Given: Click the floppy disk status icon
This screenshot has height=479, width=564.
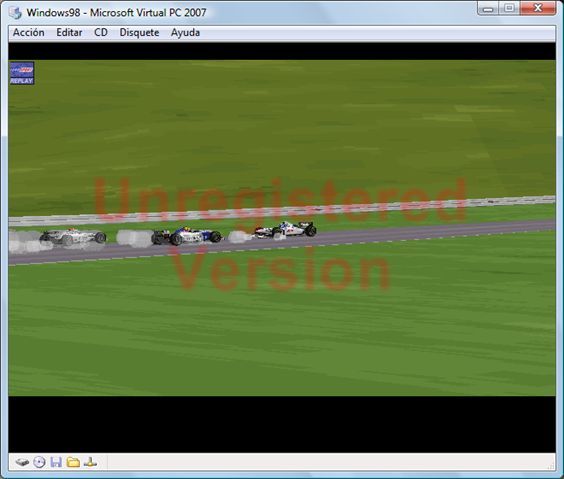Looking at the screenshot, I should pos(56,462).
